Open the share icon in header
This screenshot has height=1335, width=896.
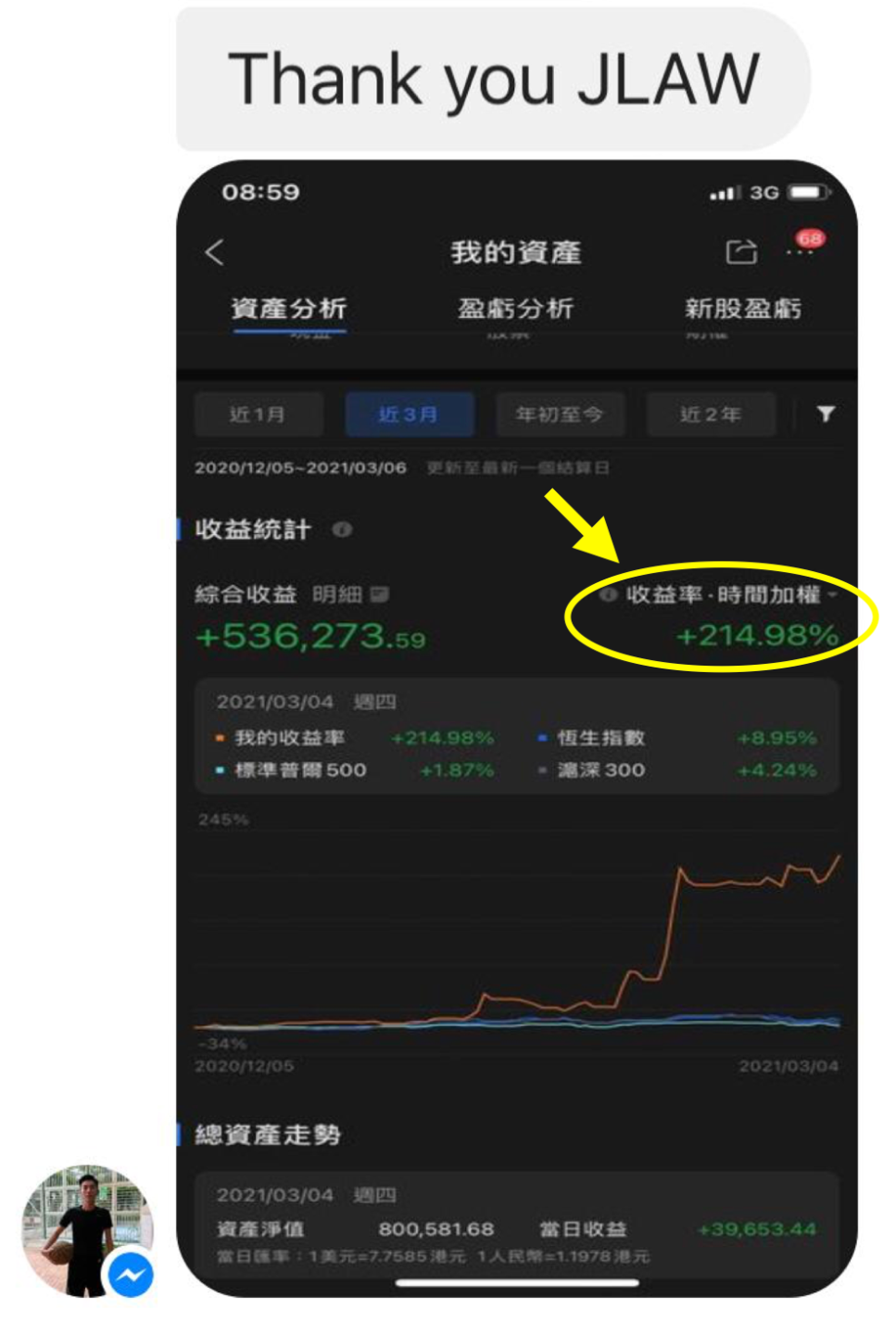pos(740,251)
